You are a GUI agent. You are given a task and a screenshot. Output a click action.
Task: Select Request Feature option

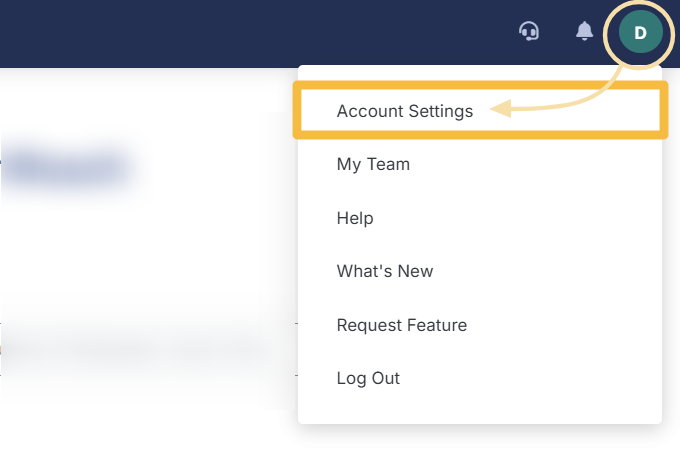(402, 325)
